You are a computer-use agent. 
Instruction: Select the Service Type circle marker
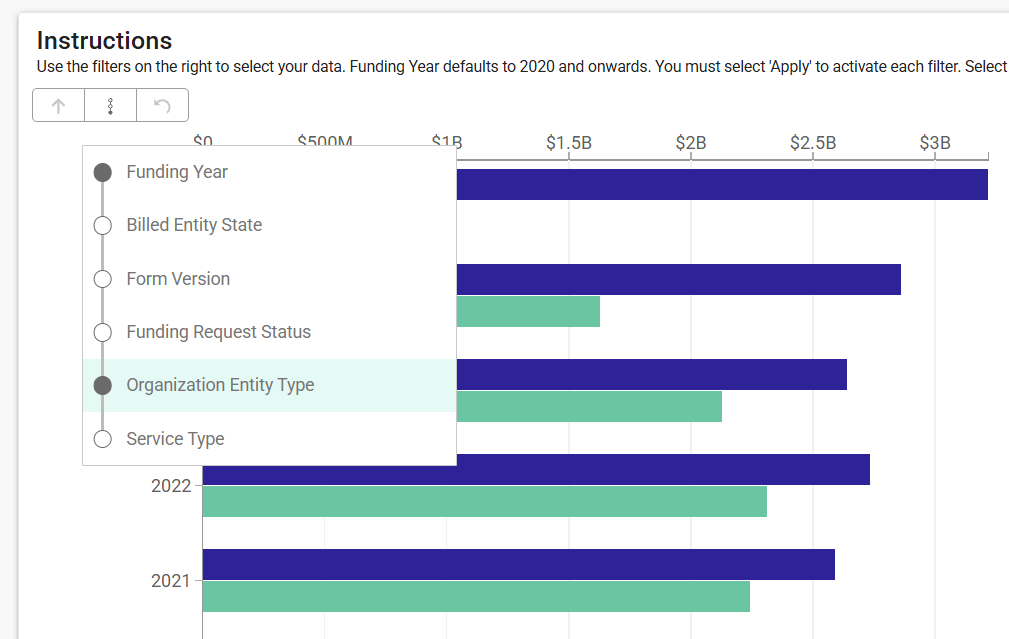[102, 439]
